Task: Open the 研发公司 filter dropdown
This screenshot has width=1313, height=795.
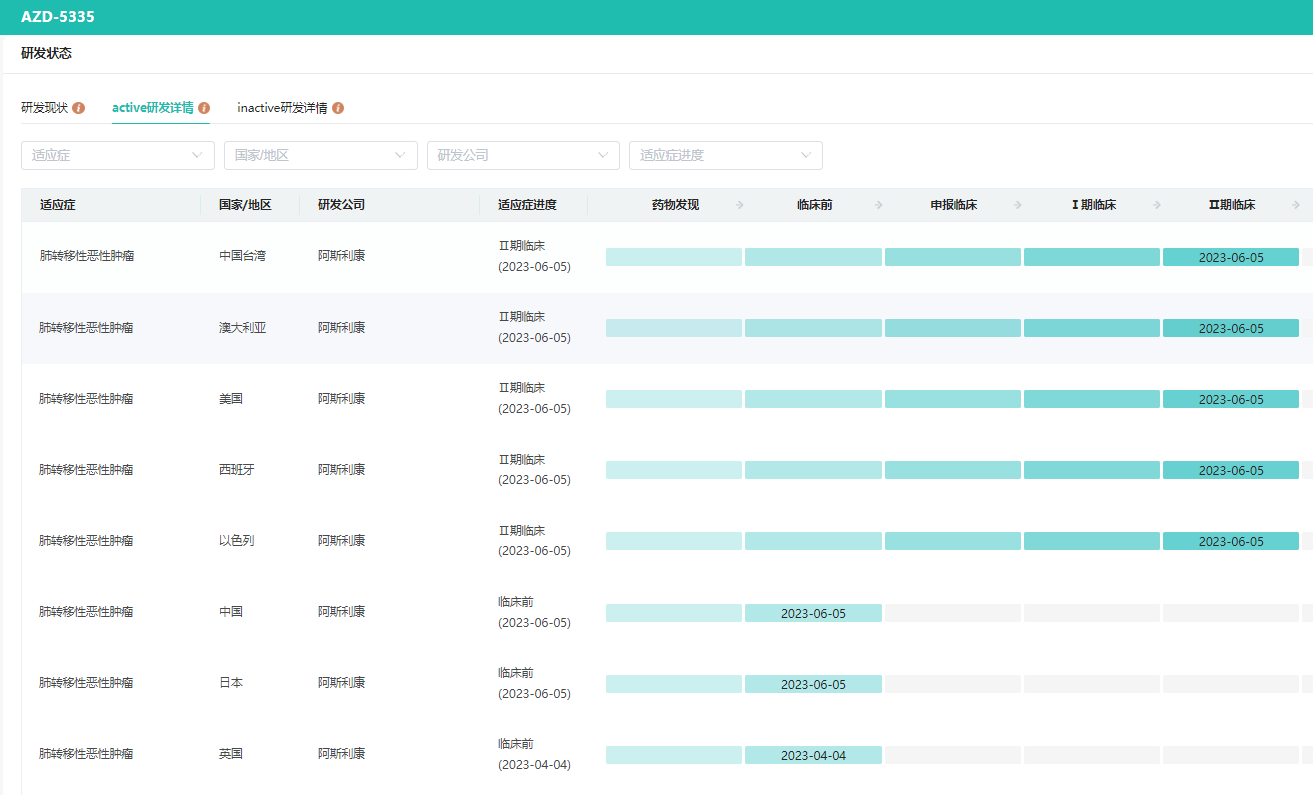Action: [523, 155]
